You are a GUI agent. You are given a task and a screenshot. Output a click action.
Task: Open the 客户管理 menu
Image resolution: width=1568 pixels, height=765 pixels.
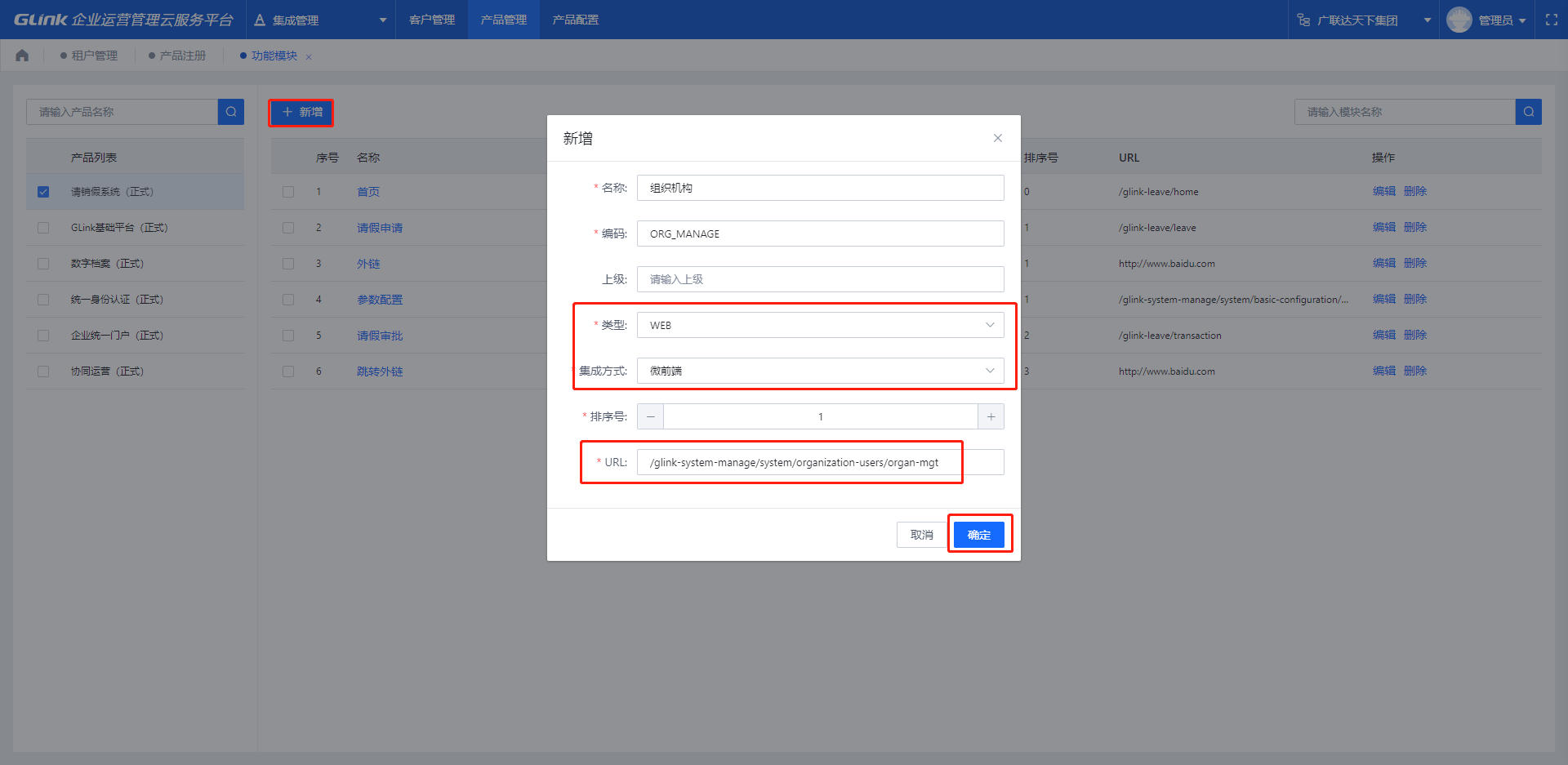click(x=432, y=20)
